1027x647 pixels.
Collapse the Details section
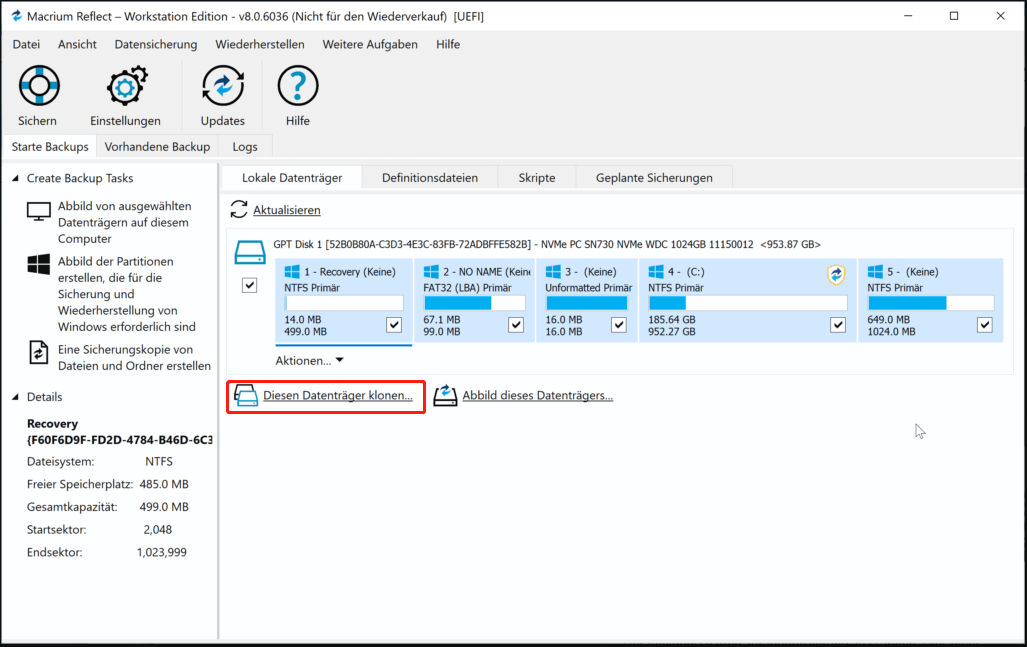point(15,397)
